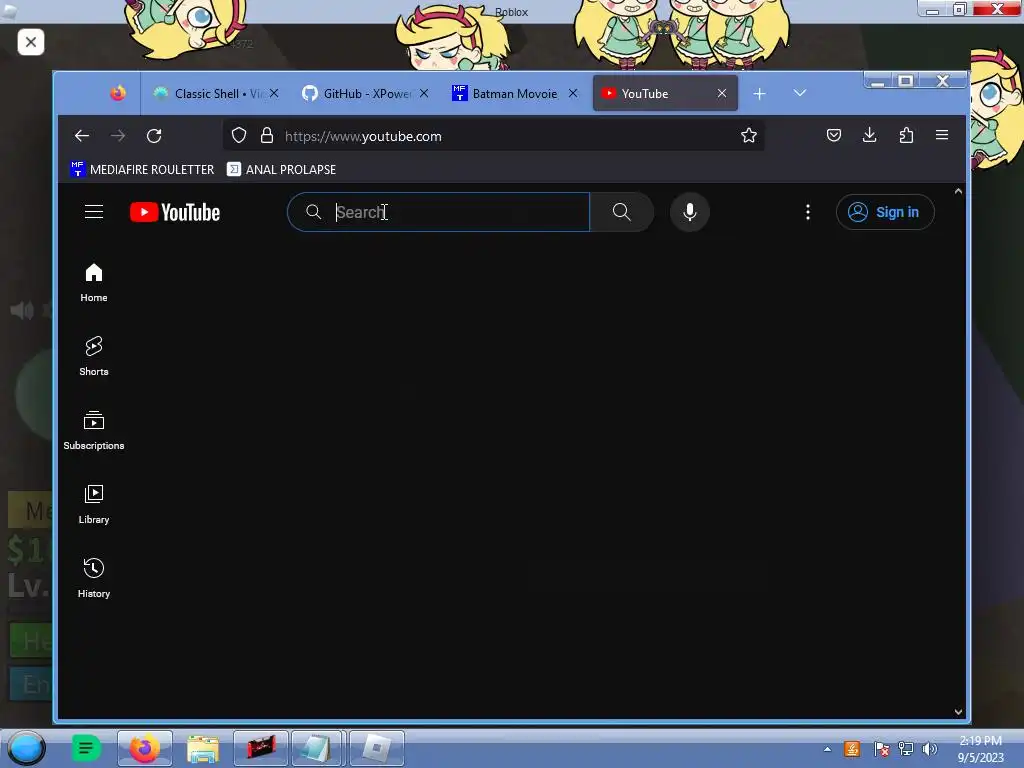Image resolution: width=1024 pixels, height=768 pixels.
Task: Click the Windows Start orb
Action: (27, 748)
